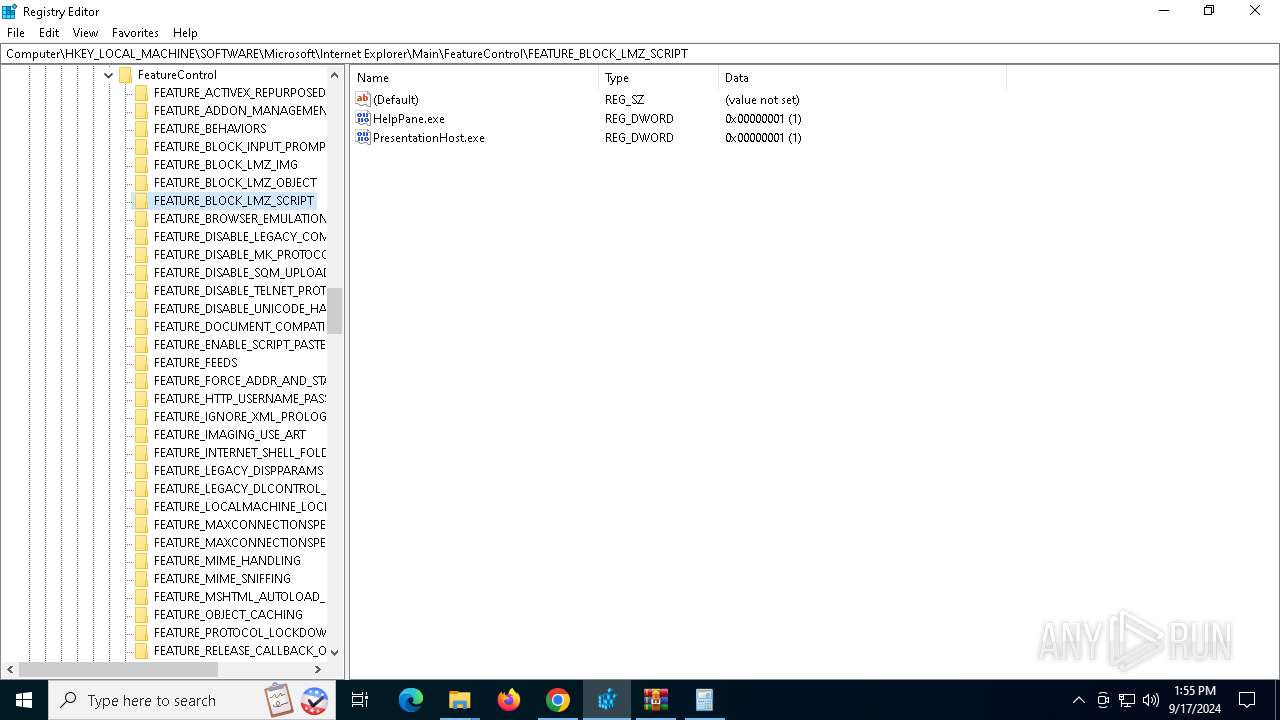Launch Firefox from the taskbar
1280x720 pixels.
tap(508, 700)
